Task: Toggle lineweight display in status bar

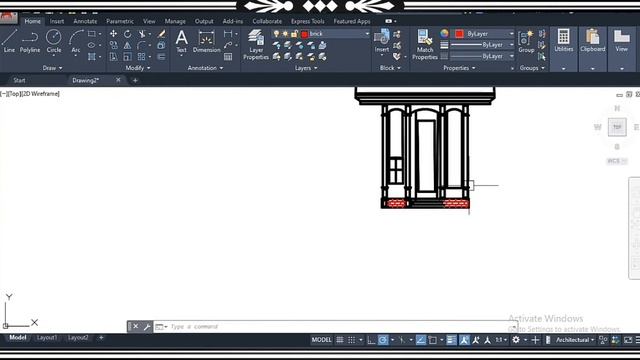Action: click(451, 340)
